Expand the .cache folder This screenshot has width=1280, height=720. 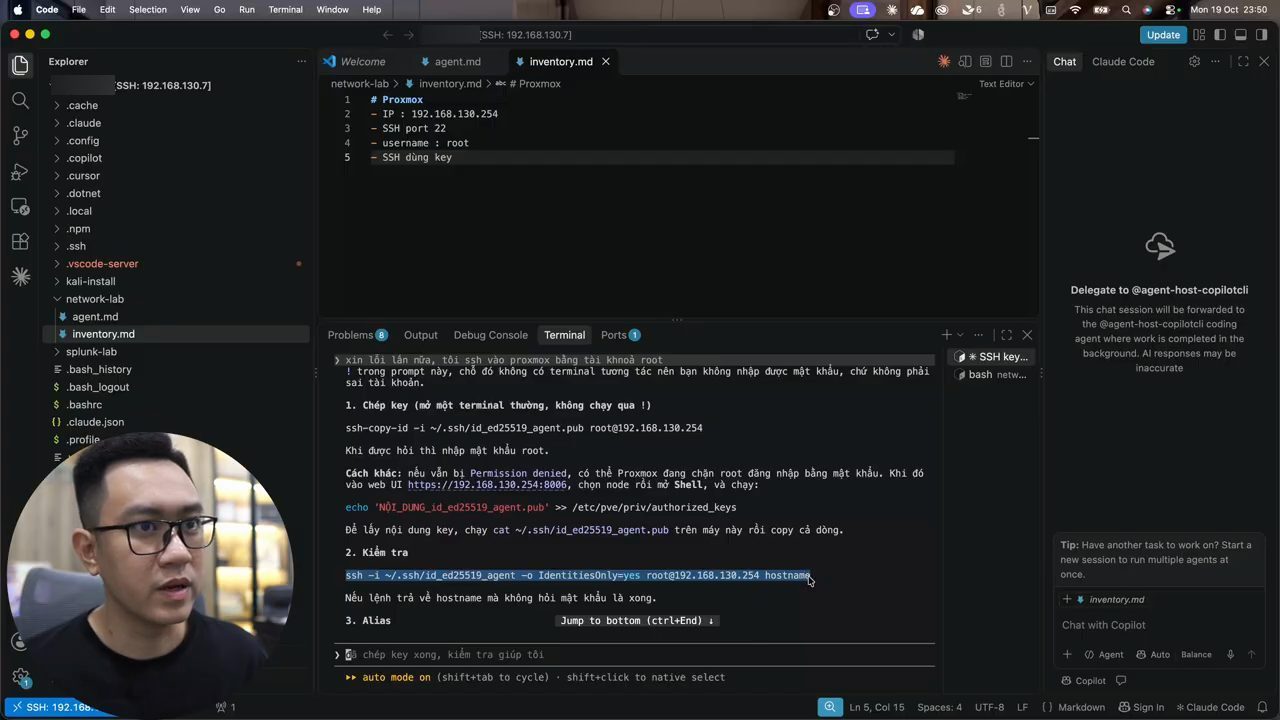(x=82, y=105)
